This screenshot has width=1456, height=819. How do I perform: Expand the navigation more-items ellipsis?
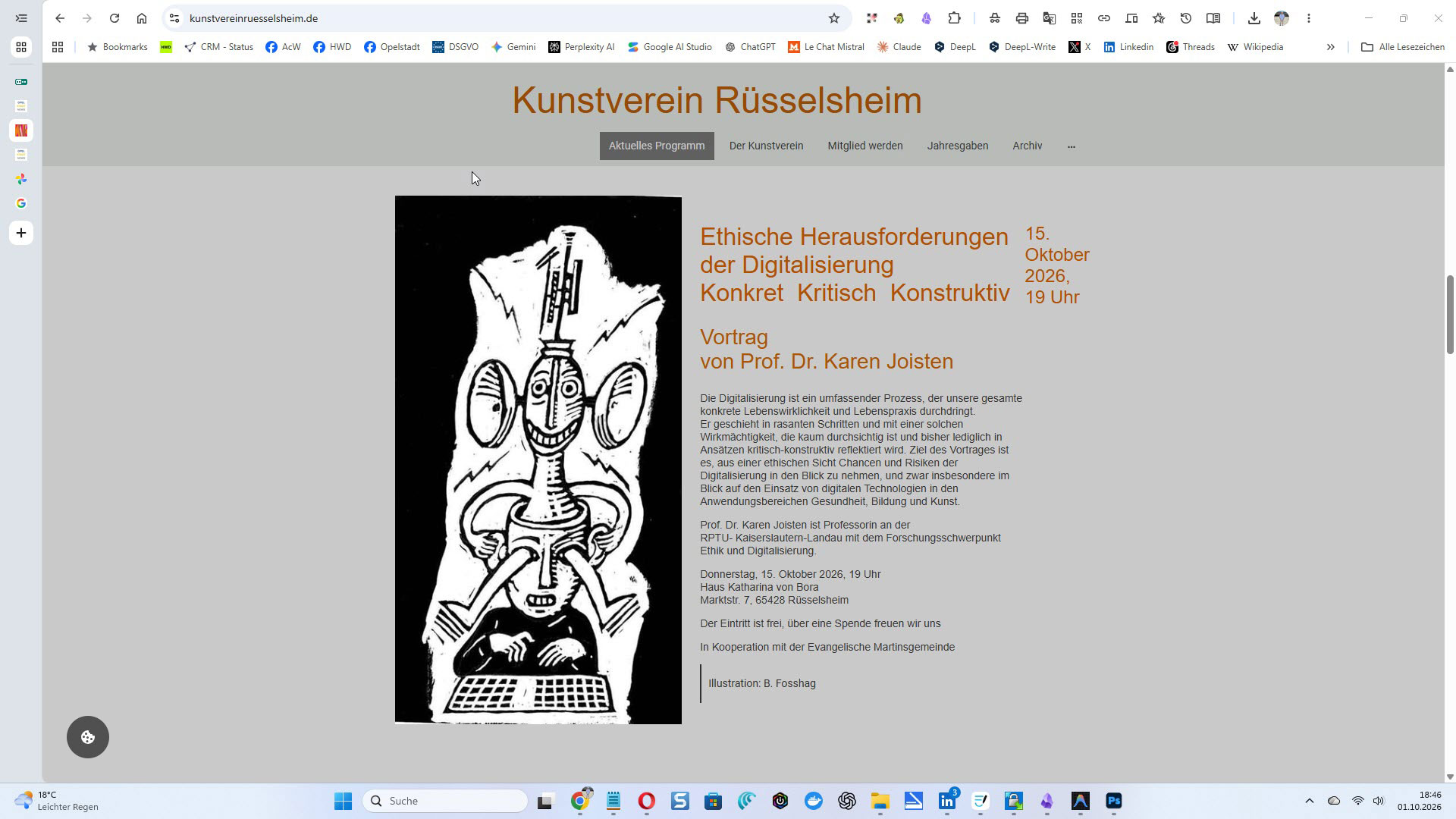1072,146
